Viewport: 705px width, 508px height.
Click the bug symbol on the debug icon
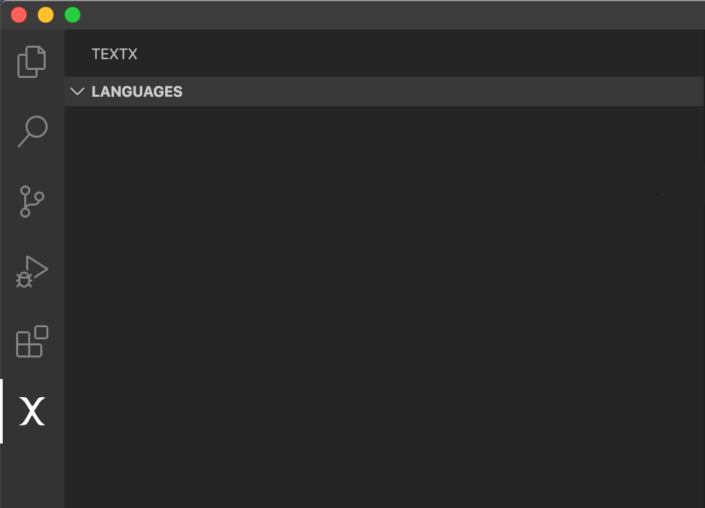click(x=24, y=280)
